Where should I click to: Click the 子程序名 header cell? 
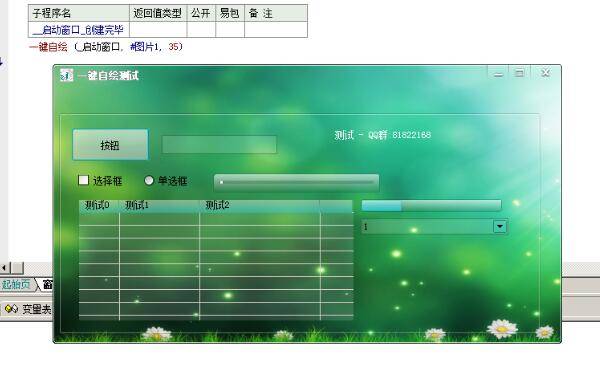click(x=78, y=13)
